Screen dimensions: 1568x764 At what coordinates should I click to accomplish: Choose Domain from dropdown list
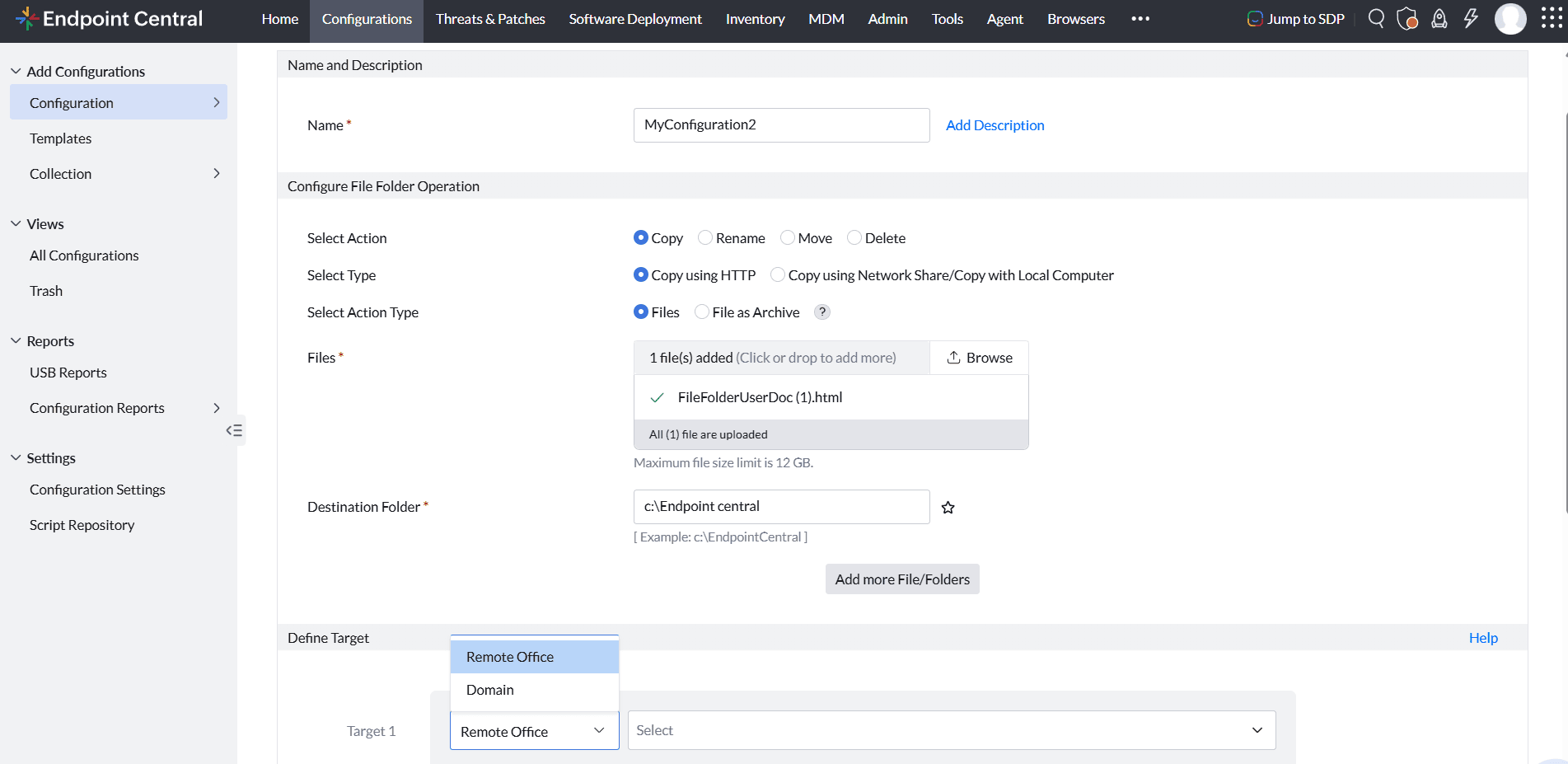click(x=535, y=690)
